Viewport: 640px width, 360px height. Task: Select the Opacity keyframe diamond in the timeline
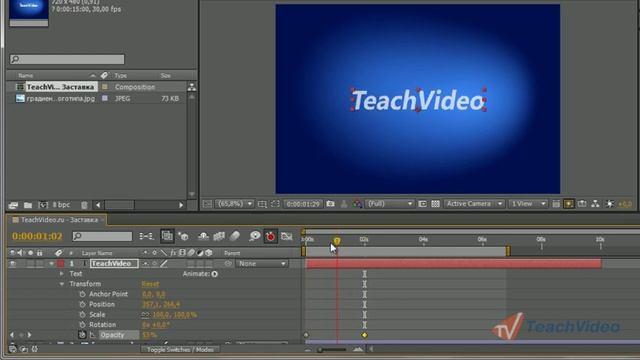click(364, 335)
